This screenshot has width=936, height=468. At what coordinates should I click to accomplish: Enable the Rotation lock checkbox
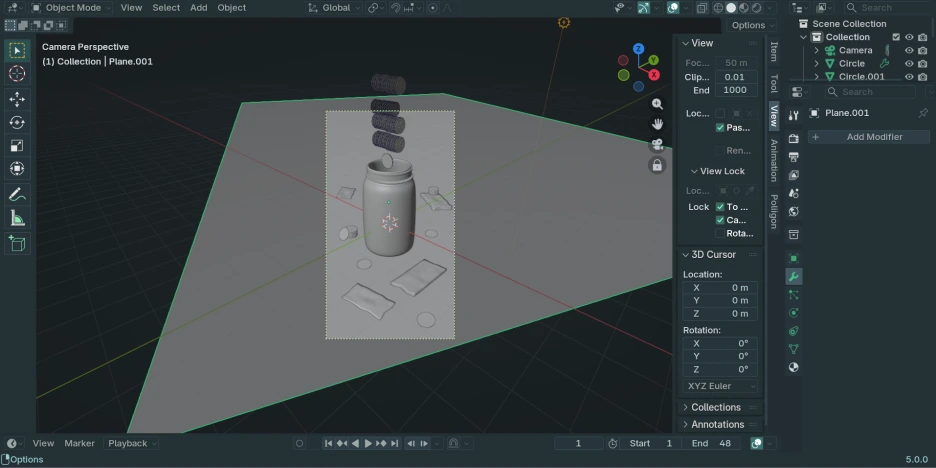click(x=720, y=233)
